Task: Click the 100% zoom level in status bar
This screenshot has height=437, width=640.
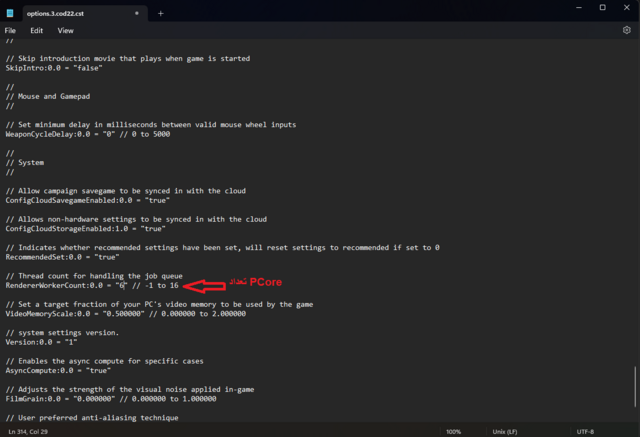Action: (453, 431)
